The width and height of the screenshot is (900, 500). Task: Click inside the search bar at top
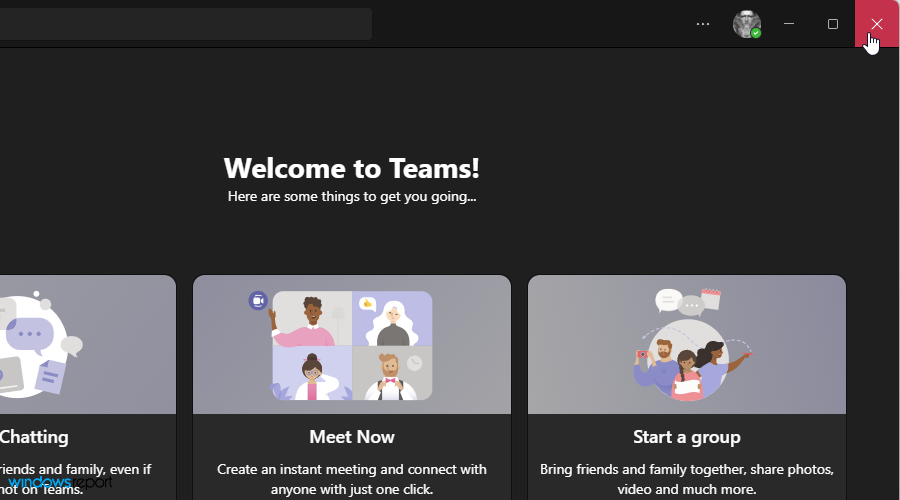tap(185, 24)
